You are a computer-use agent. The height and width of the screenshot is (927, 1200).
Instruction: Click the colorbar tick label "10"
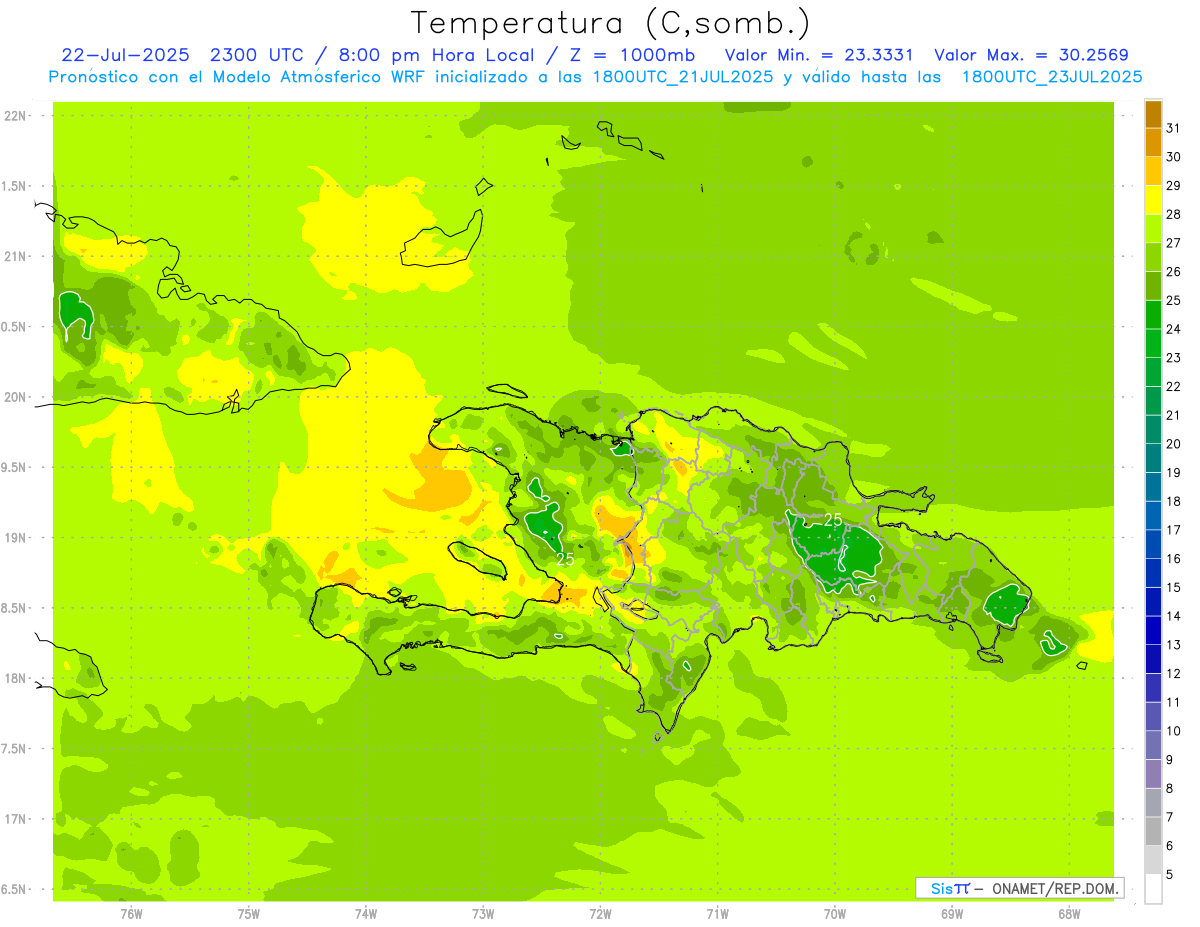[1174, 731]
